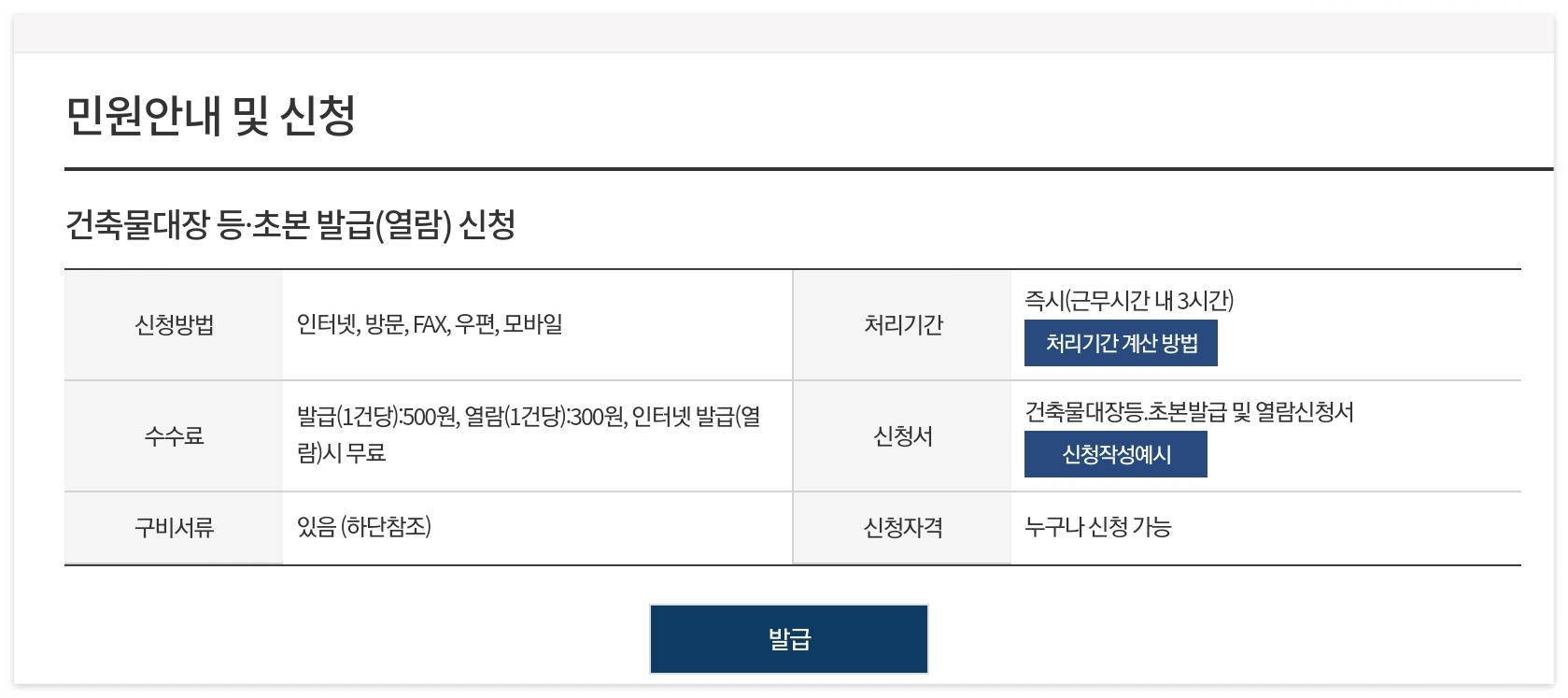This screenshot has width=1568, height=698.
Task: Select the 처리기간 label cell
Action: click(x=900, y=325)
